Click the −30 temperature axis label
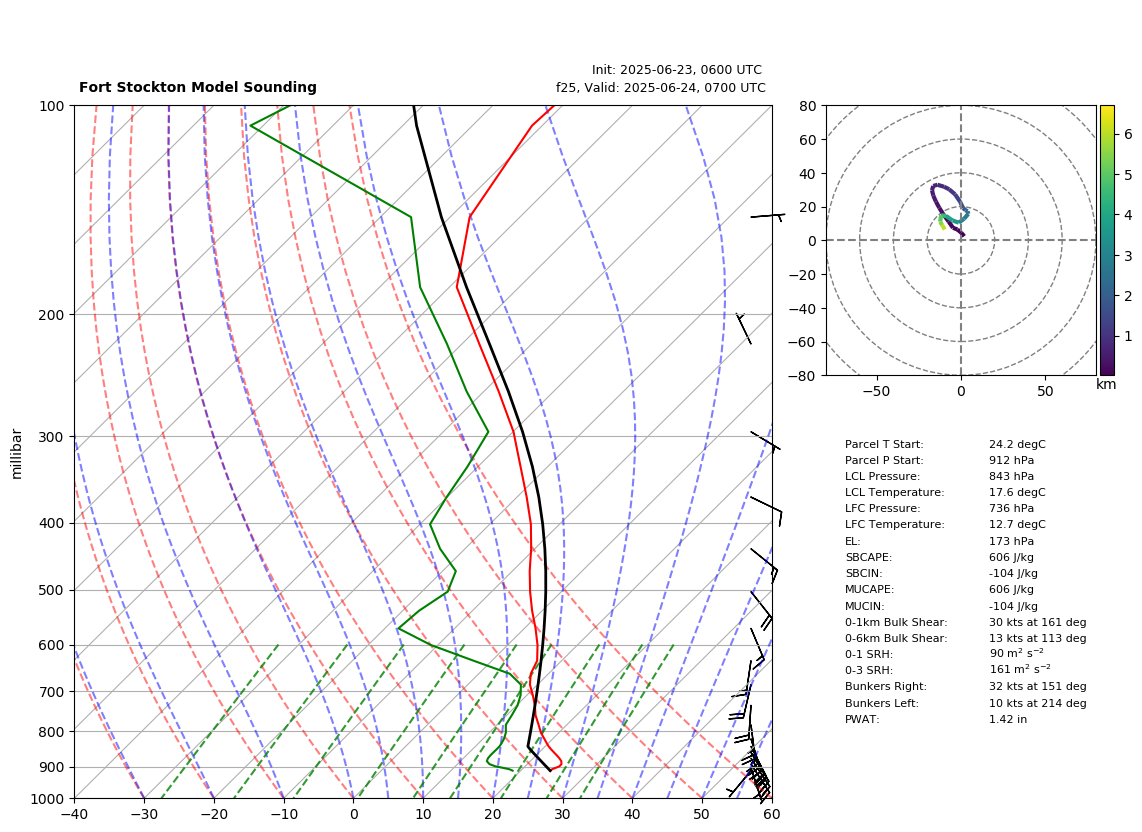This screenshot has width=1142, height=832. coord(144,814)
